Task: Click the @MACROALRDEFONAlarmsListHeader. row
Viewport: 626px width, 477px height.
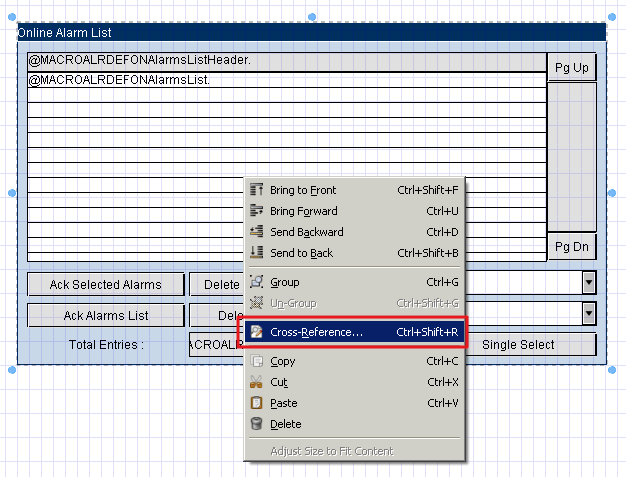Action: pos(287,62)
